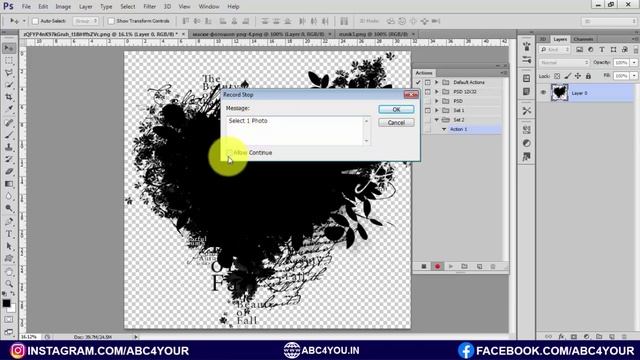Select the Move tool

tap(9, 48)
